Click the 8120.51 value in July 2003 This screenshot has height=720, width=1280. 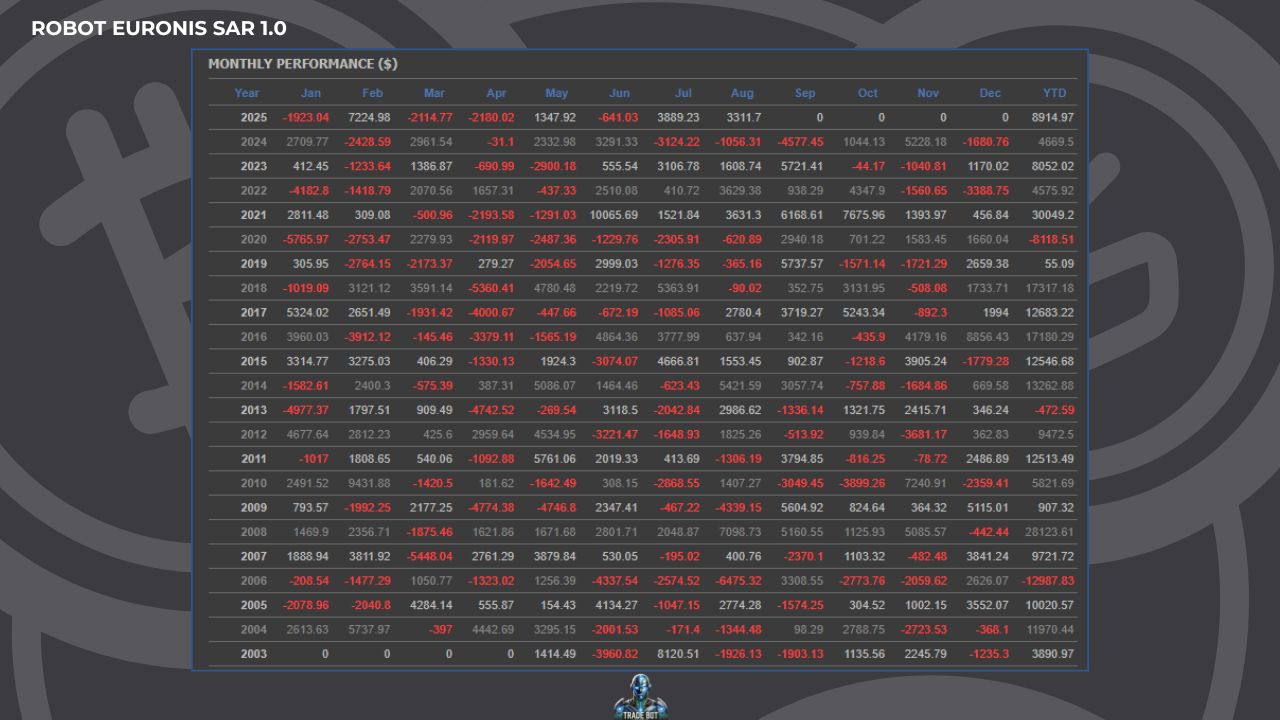677,654
